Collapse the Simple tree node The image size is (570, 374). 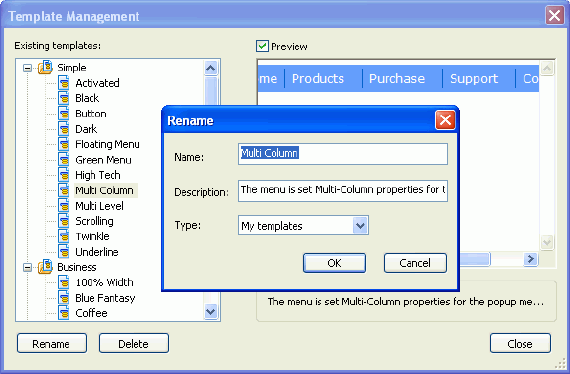pos(27,68)
